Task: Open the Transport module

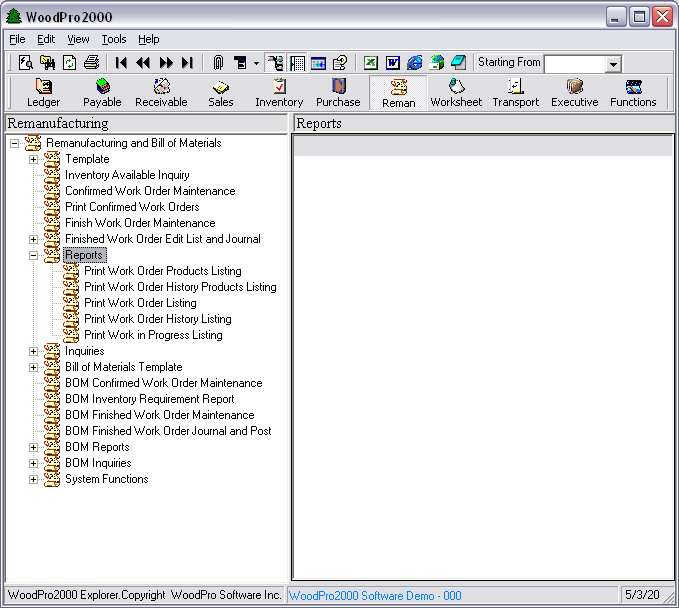Action: coord(515,93)
